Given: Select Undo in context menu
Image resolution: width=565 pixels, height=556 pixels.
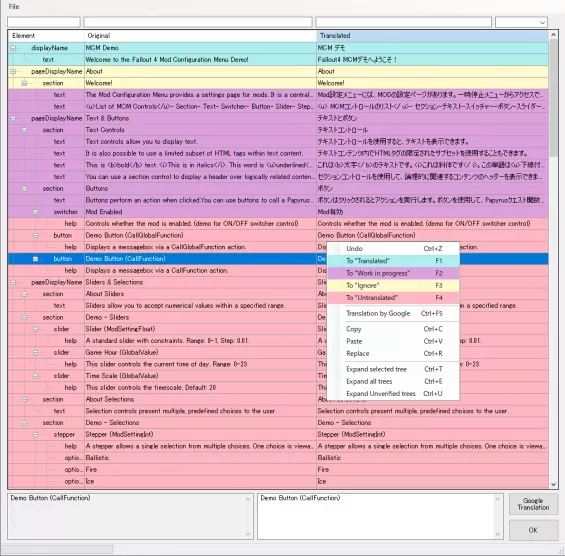Looking at the screenshot, I should (393, 249).
